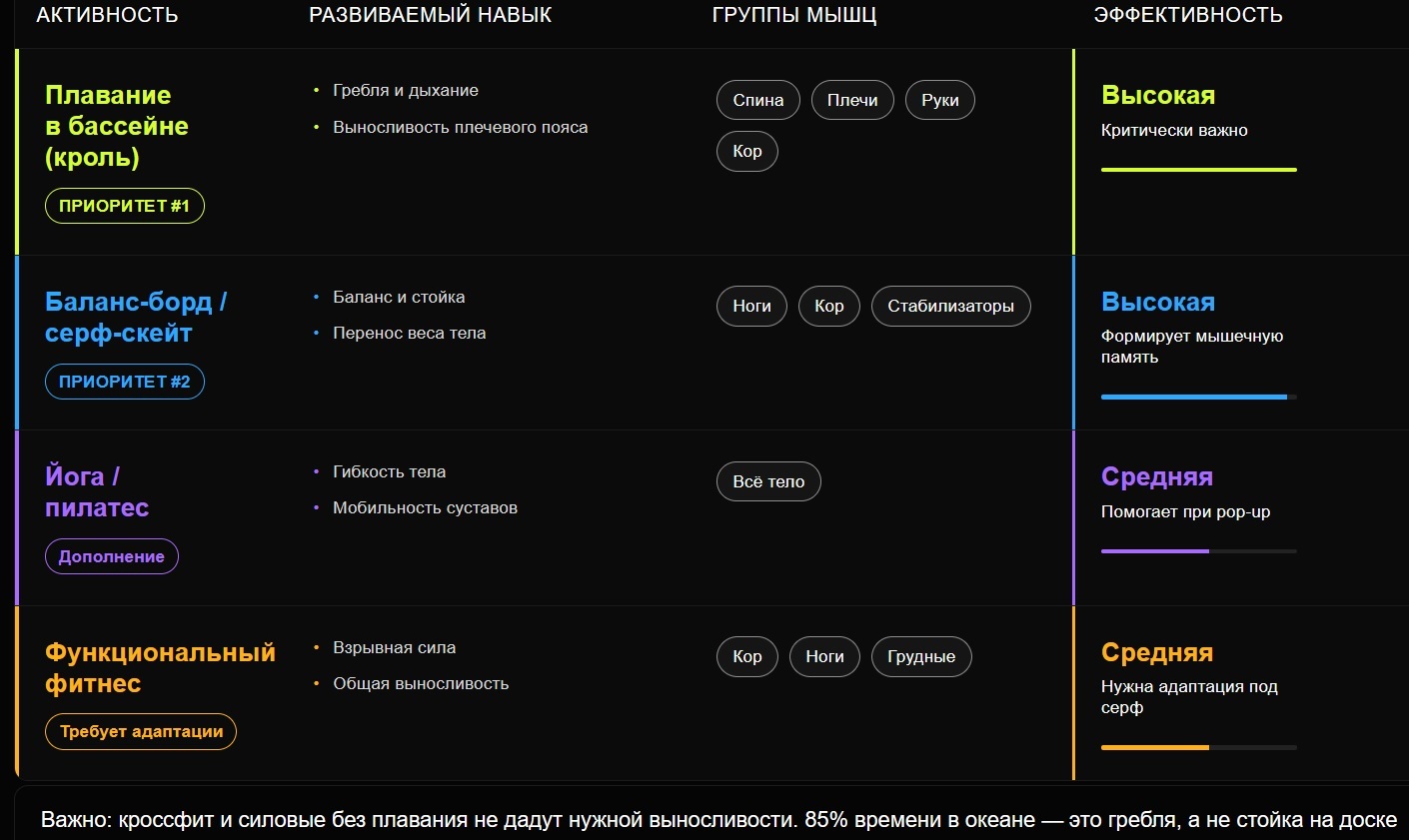
Task: Click the purple yoga effectiveness bar
Action: [1199, 551]
